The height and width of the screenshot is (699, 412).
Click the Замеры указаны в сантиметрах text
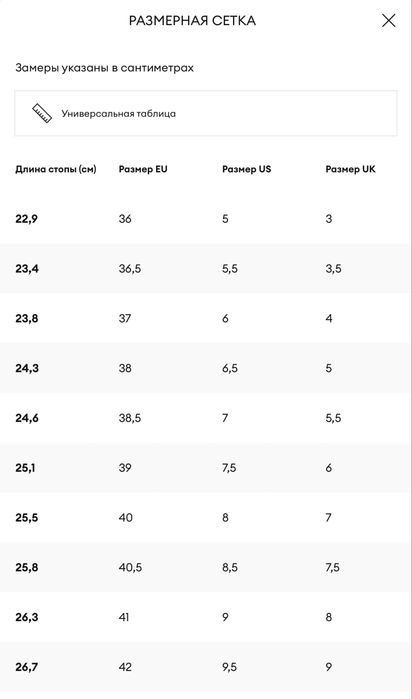pyautogui.click(x=104, y=68)
